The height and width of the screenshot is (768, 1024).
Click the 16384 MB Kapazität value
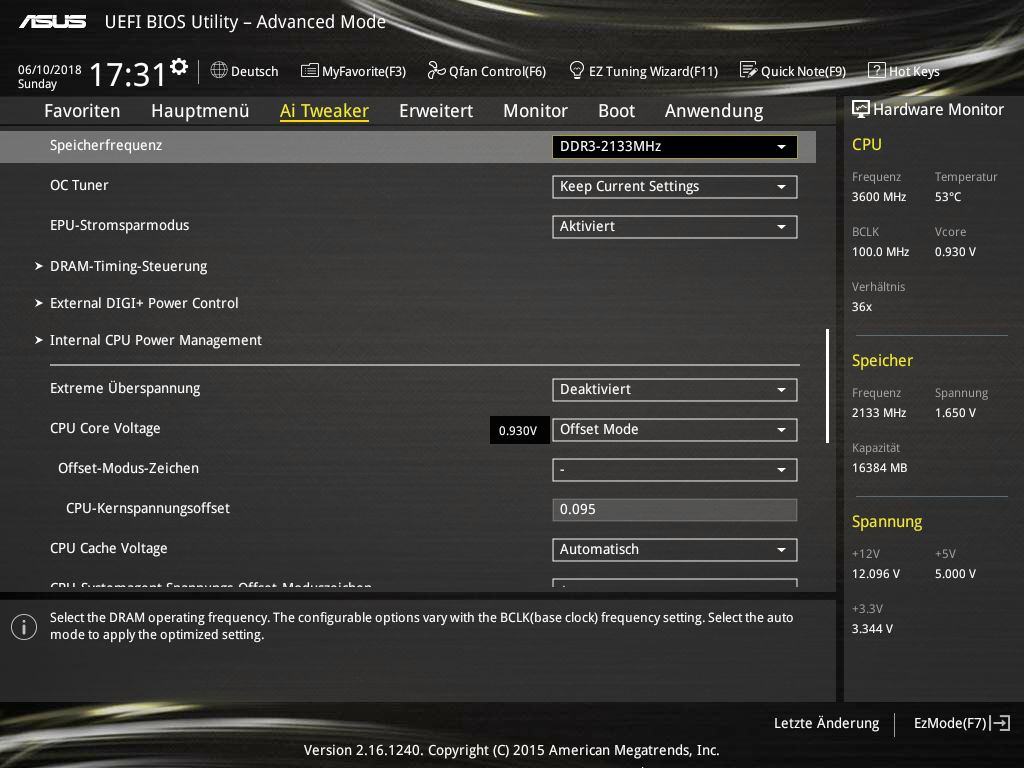tap(879, 468)
